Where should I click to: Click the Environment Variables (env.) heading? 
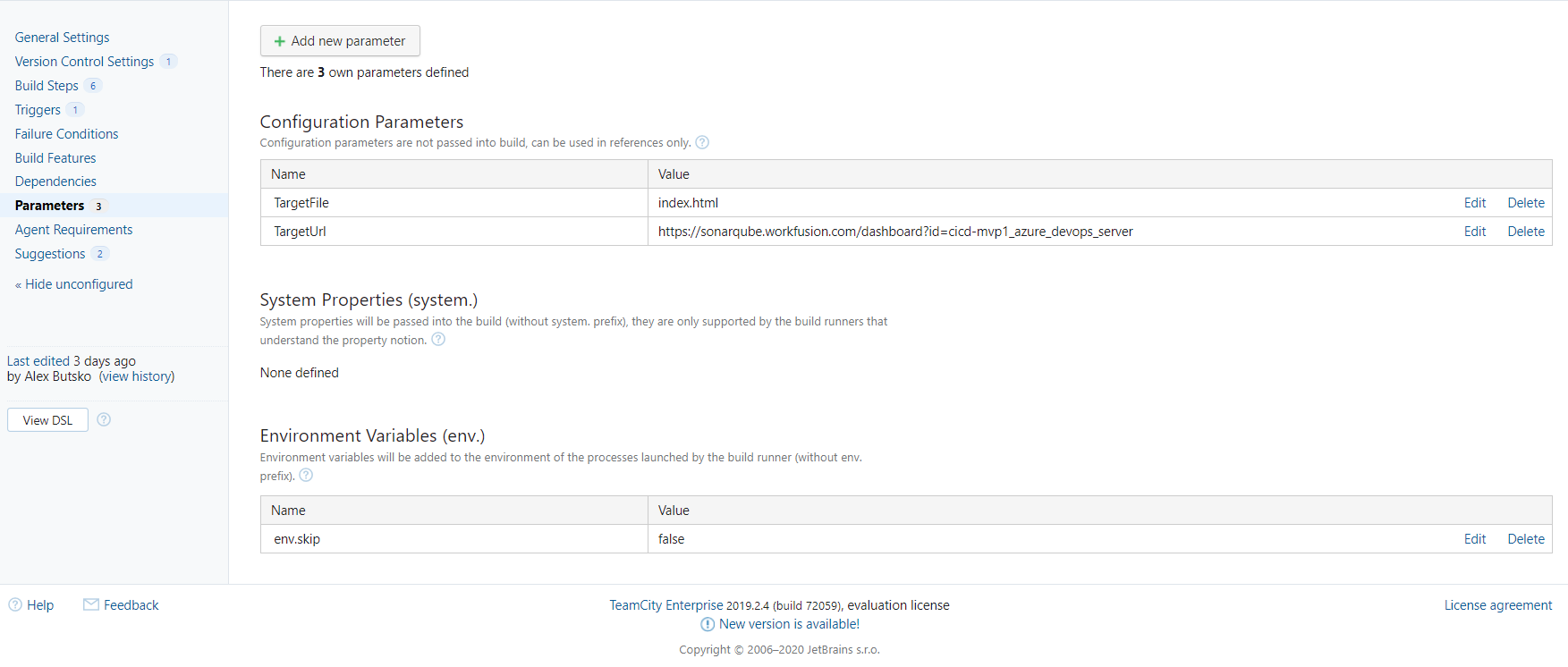coord(372,435)
